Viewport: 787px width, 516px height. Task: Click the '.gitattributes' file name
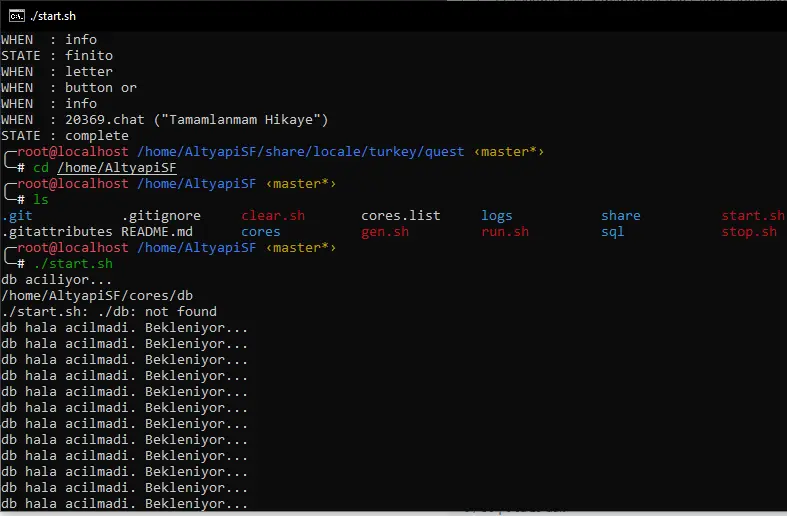point(57,232)
